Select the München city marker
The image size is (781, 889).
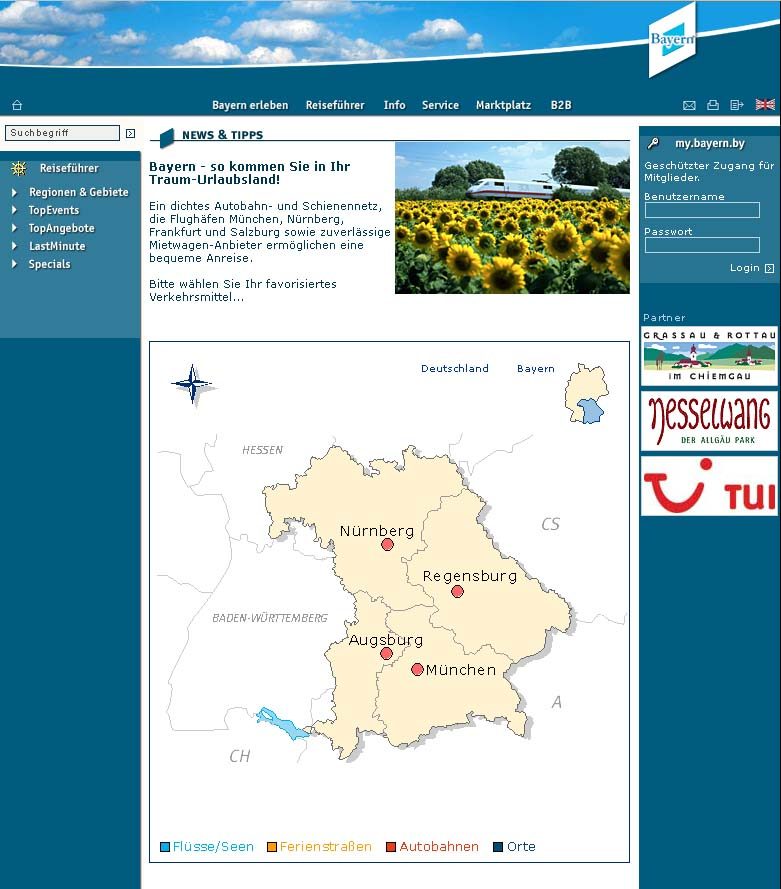[x=417, y=670]
